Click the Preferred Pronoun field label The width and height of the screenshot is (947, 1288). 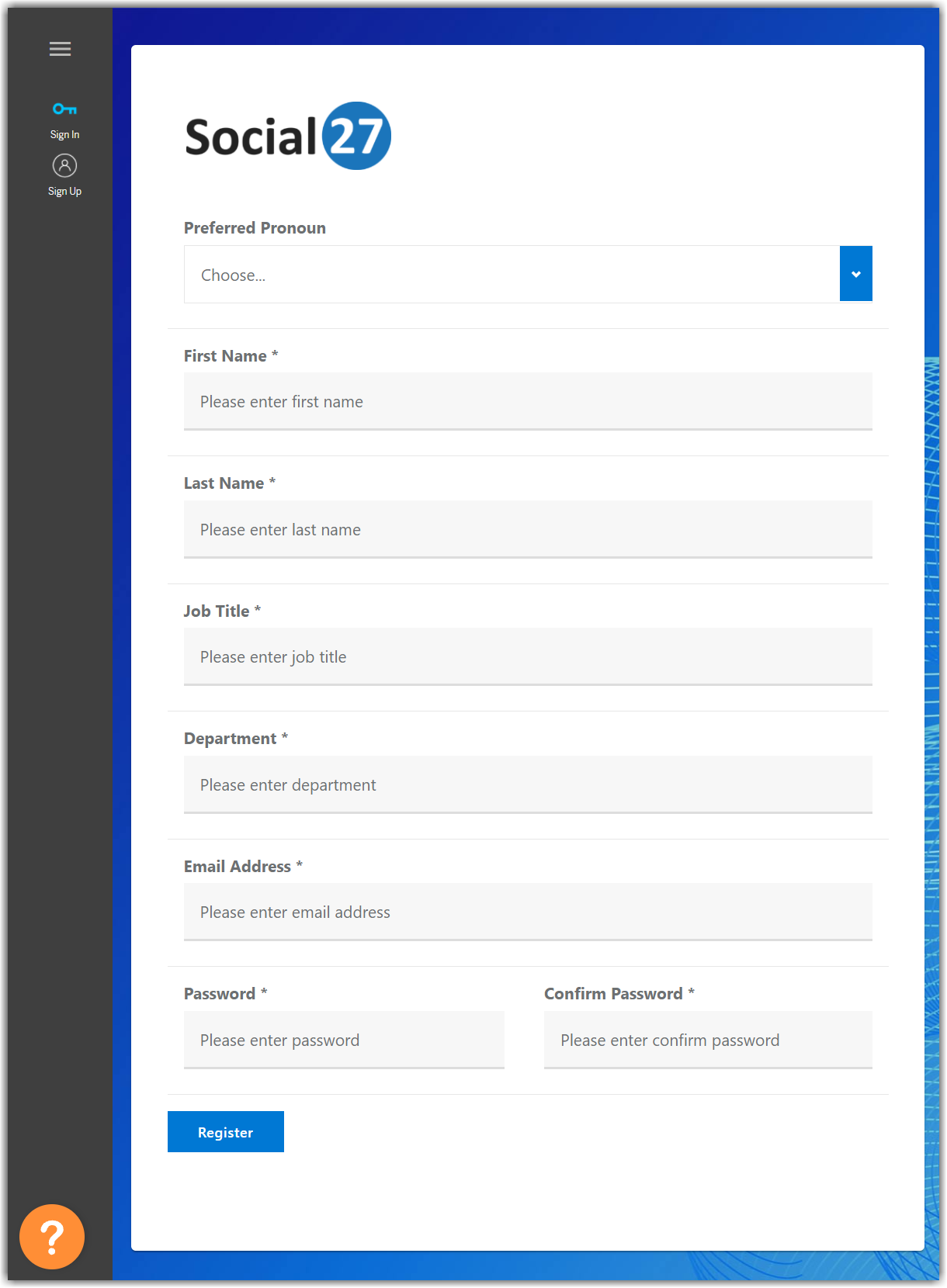point(255,228)
